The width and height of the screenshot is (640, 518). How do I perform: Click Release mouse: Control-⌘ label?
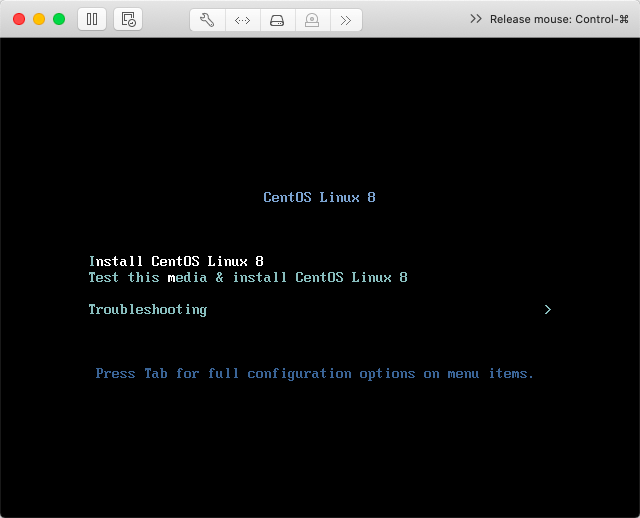tap(559, 19)
